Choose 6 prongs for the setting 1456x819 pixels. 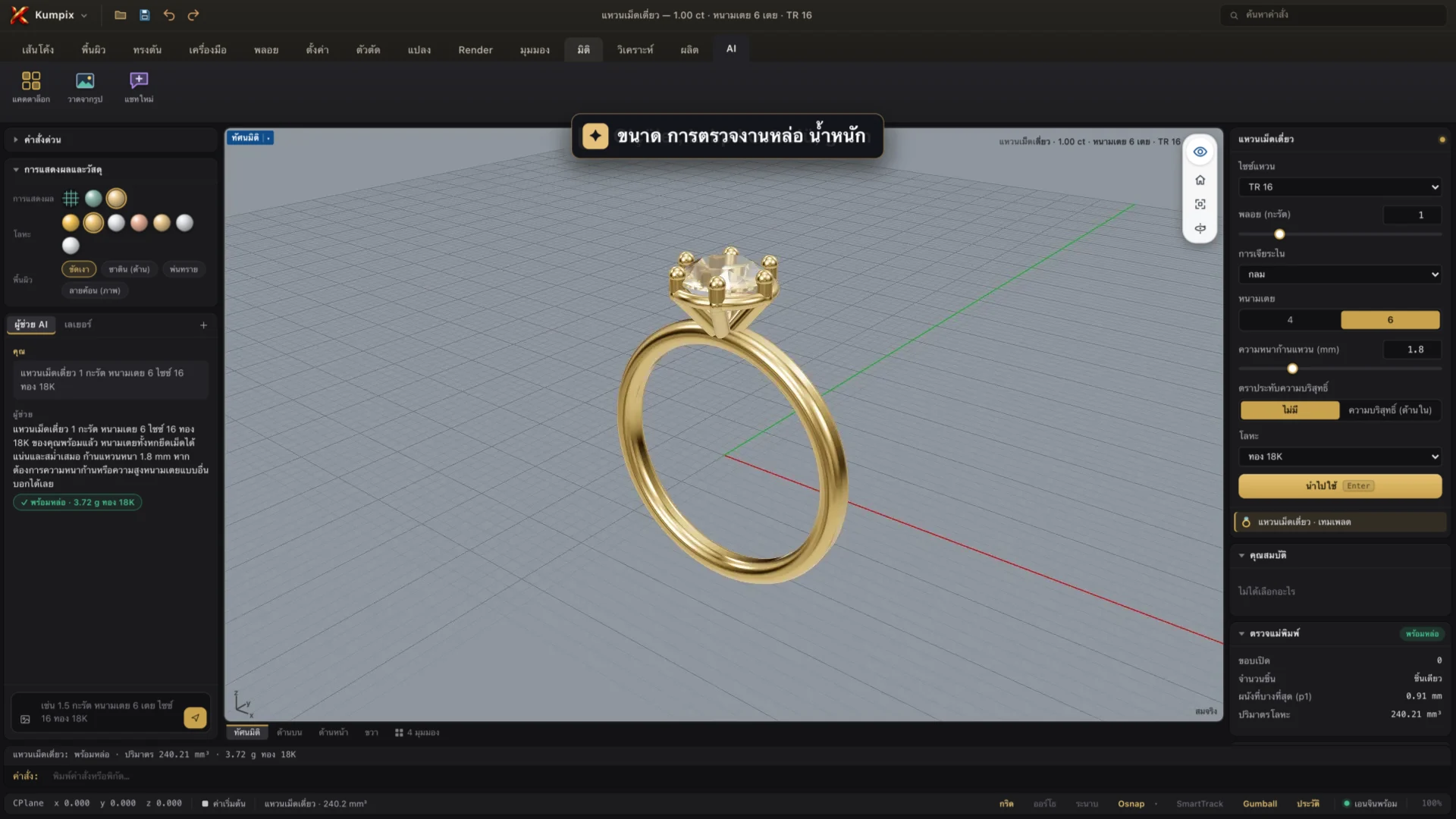[x=1390, y=320]
